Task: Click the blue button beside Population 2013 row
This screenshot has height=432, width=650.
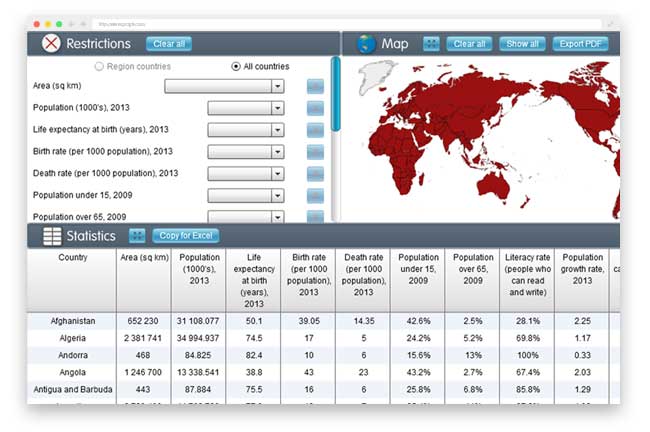Action: (x=315, y=108)
